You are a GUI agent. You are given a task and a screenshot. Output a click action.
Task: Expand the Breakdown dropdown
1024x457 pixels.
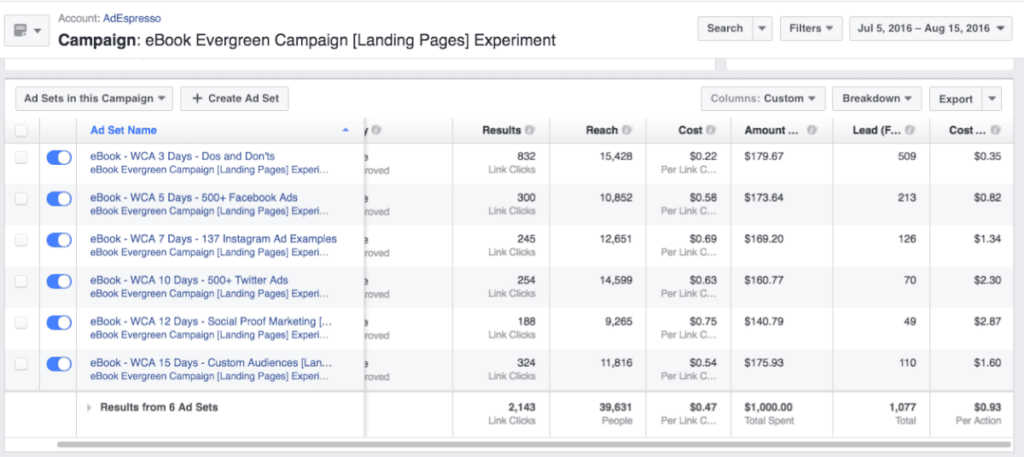point(876,99)
